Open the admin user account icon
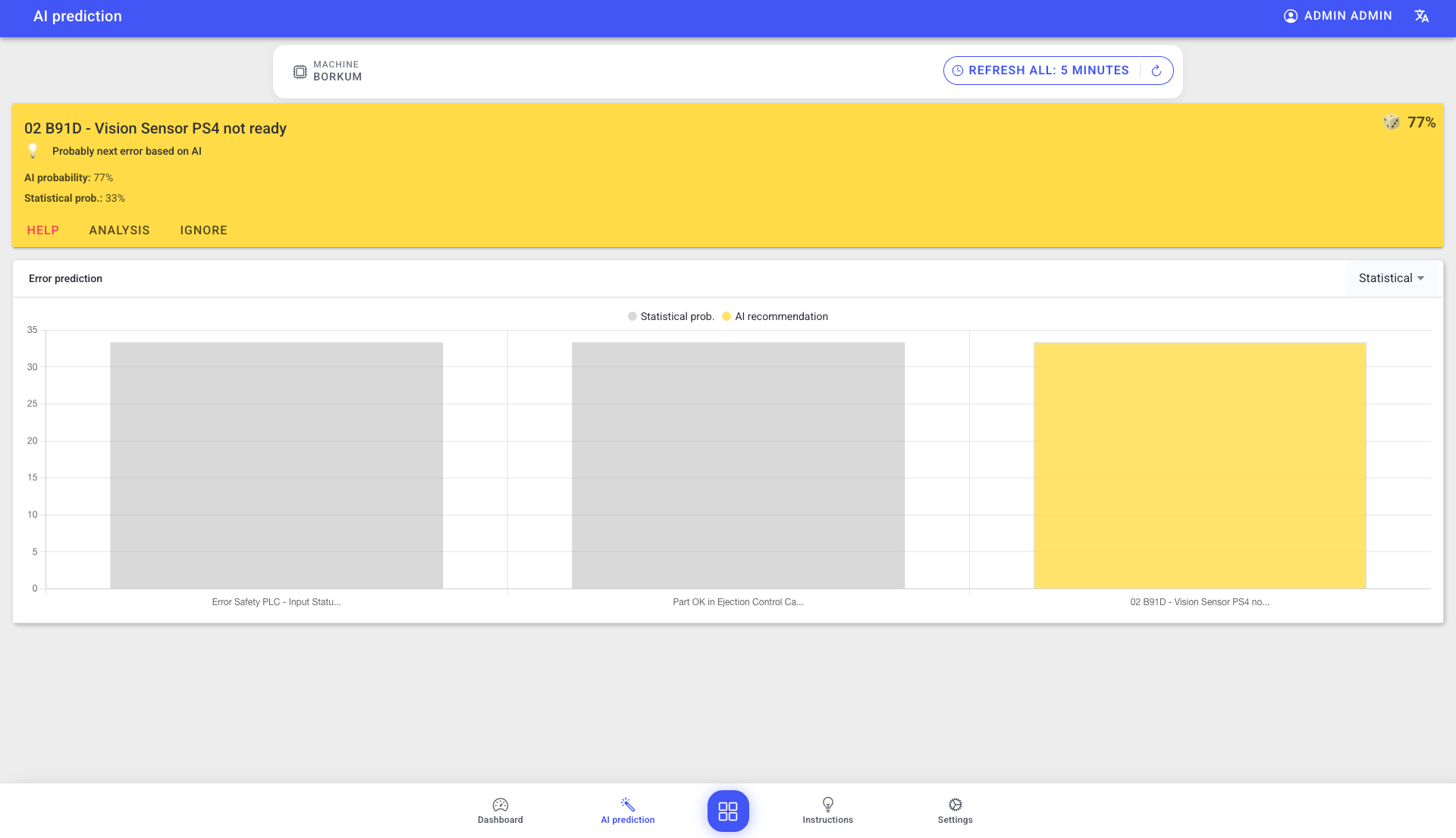1456x838 pixels. coord(1291,16)
